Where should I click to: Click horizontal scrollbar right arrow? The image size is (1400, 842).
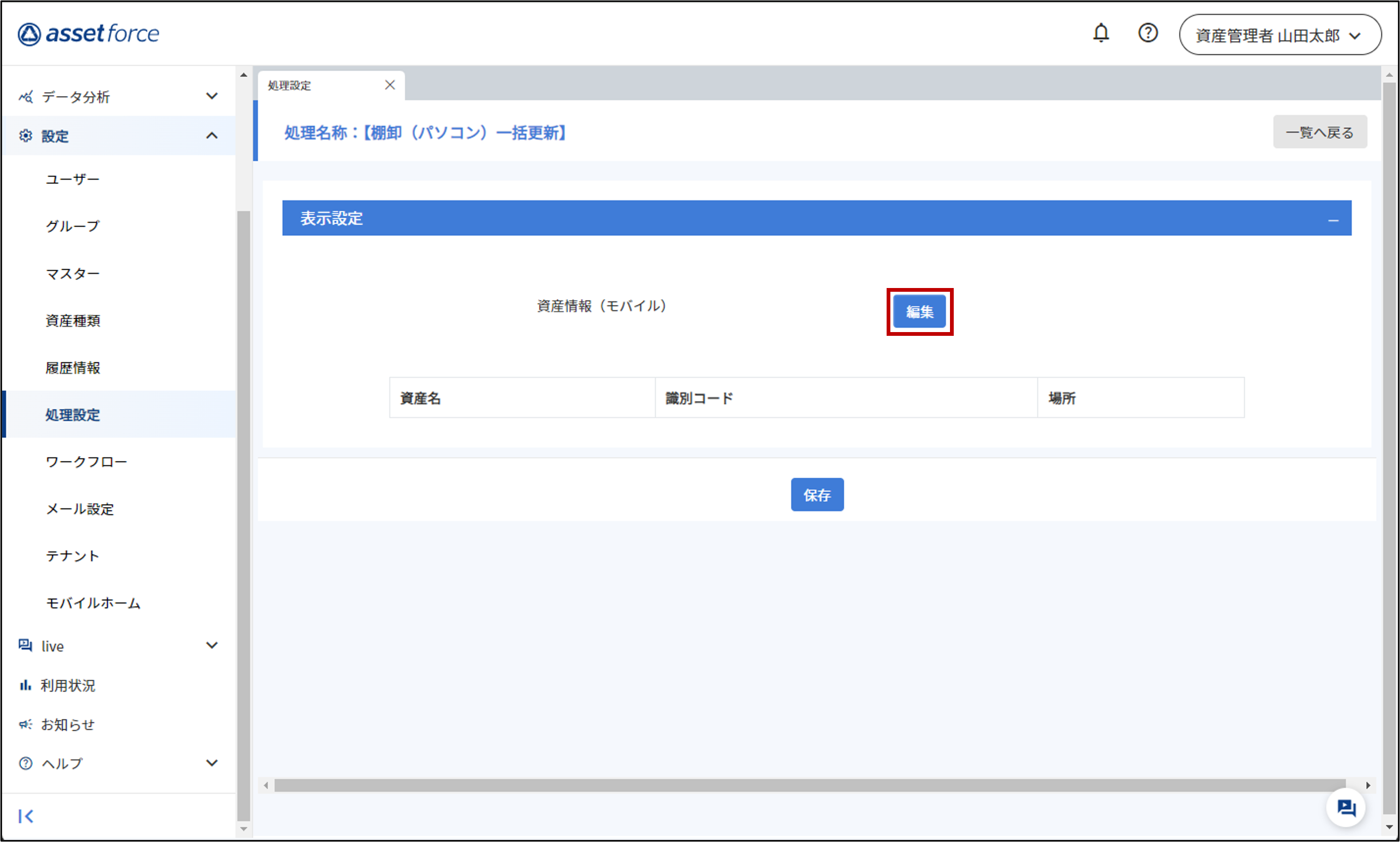point(1368,786)
